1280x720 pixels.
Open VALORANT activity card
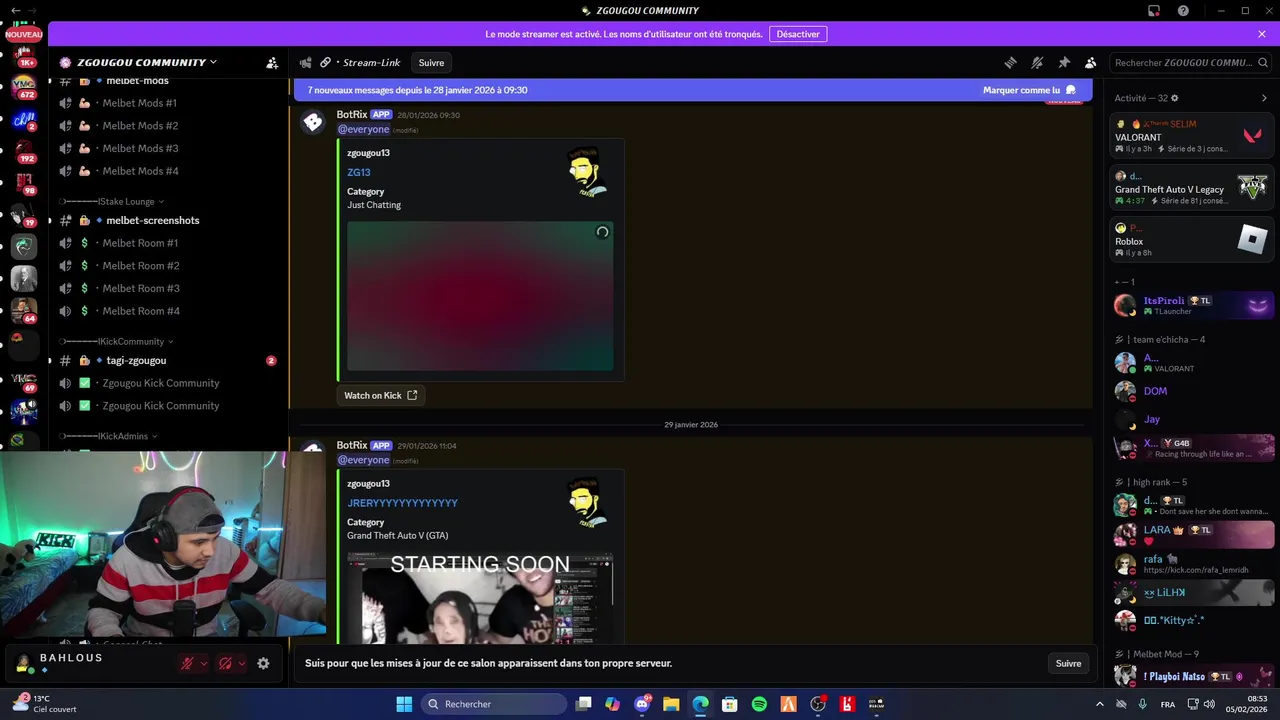1191,136
